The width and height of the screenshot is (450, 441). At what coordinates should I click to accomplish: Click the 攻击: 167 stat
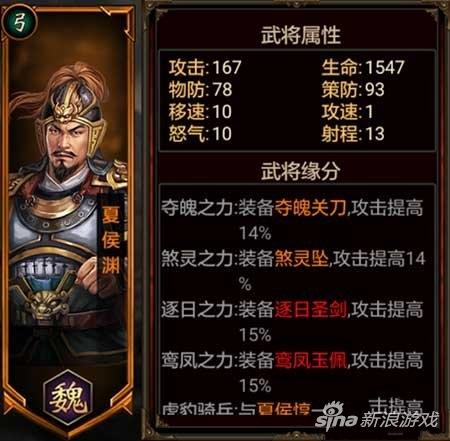pyautogui.click(x=205, y=67)
